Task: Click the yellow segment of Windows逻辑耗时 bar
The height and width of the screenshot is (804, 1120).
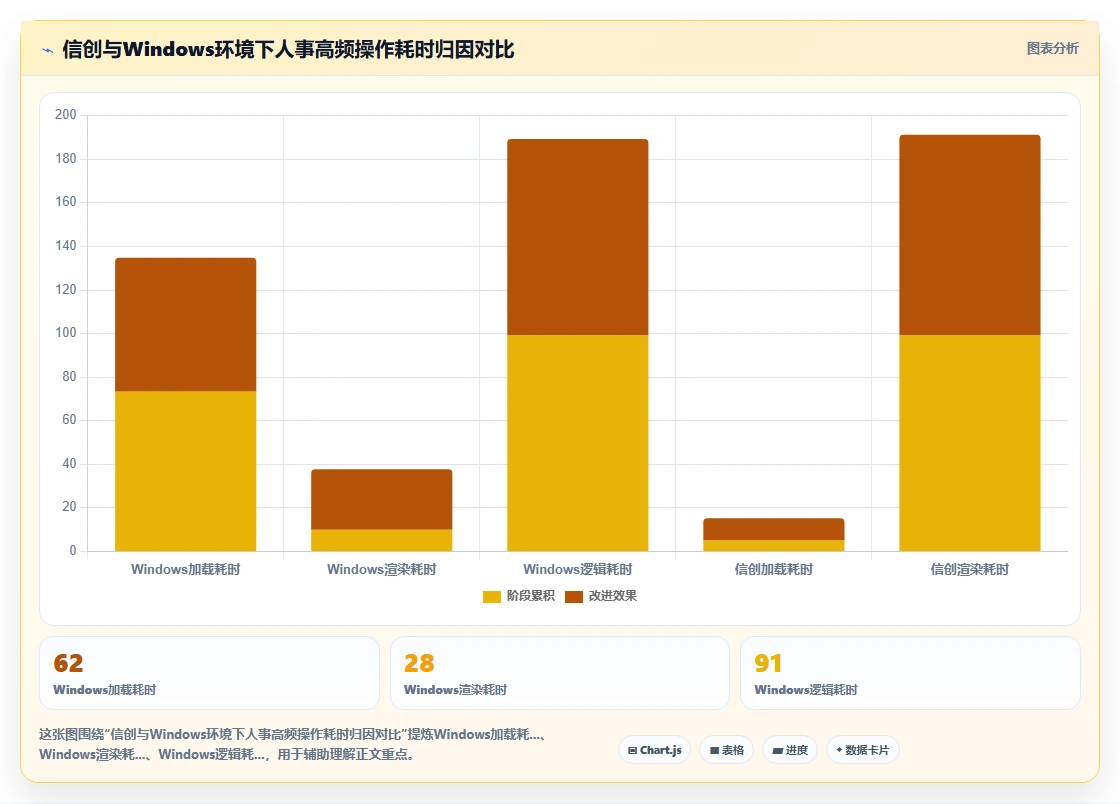Action: tap(578, 443)
